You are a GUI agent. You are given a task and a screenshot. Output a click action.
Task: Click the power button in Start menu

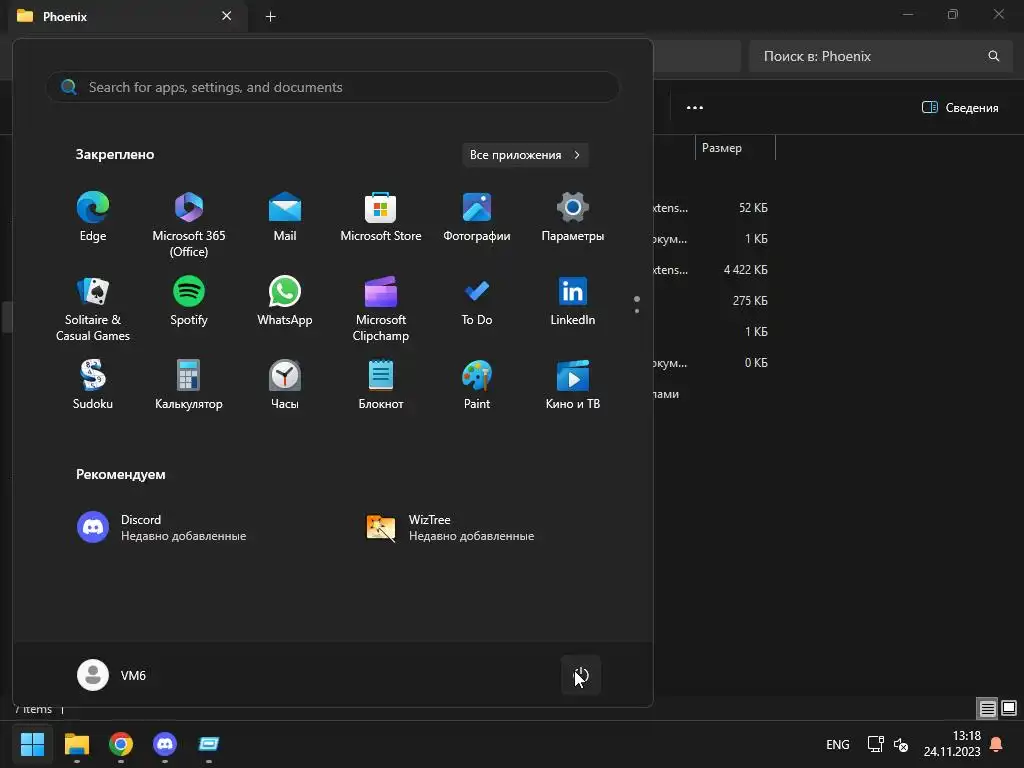[x=581, y=675]
